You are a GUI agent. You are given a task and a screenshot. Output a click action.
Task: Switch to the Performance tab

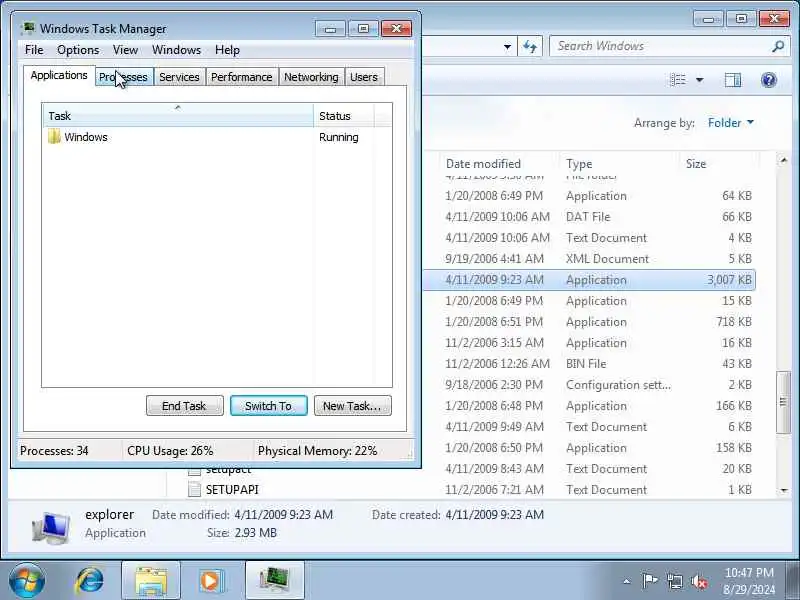pos(242,77)
